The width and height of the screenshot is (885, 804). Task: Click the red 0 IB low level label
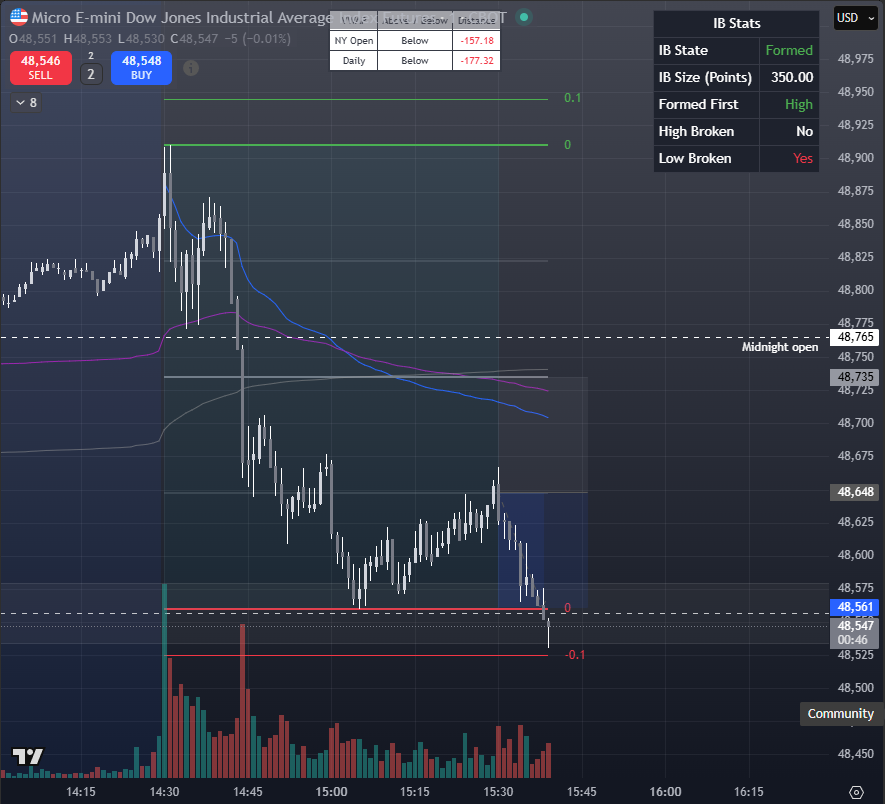click(x=567, y=608)
